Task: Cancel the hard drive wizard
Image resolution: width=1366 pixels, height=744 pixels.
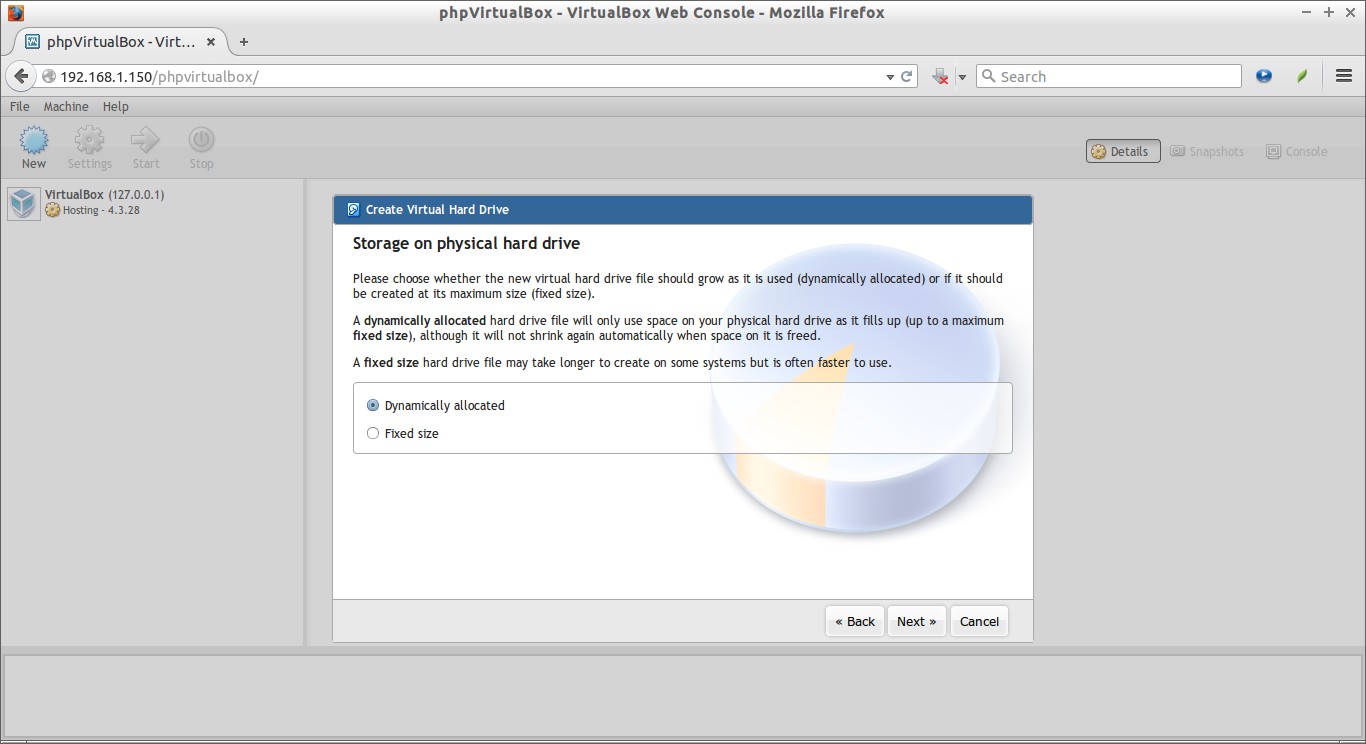Action: tap(979, 621)
